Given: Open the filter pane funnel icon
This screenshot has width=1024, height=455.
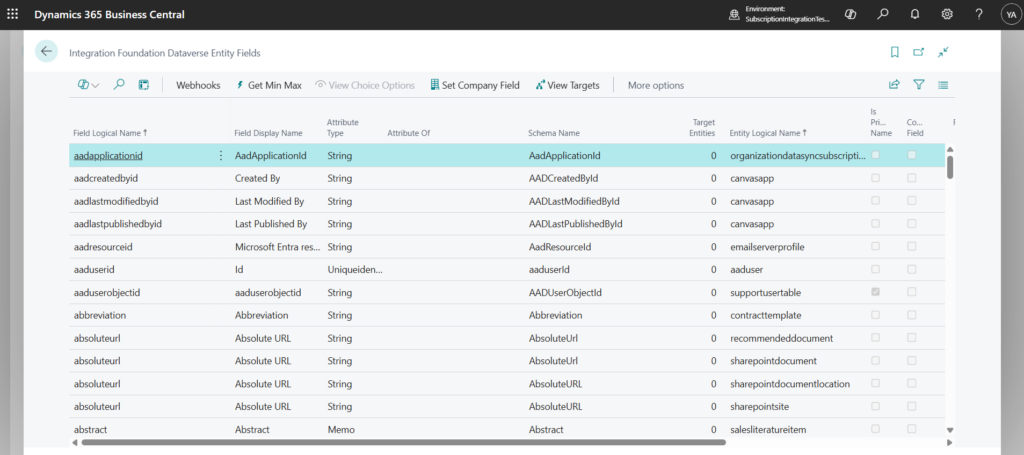Looking at the screenshot, I should [x=919, y=85].
